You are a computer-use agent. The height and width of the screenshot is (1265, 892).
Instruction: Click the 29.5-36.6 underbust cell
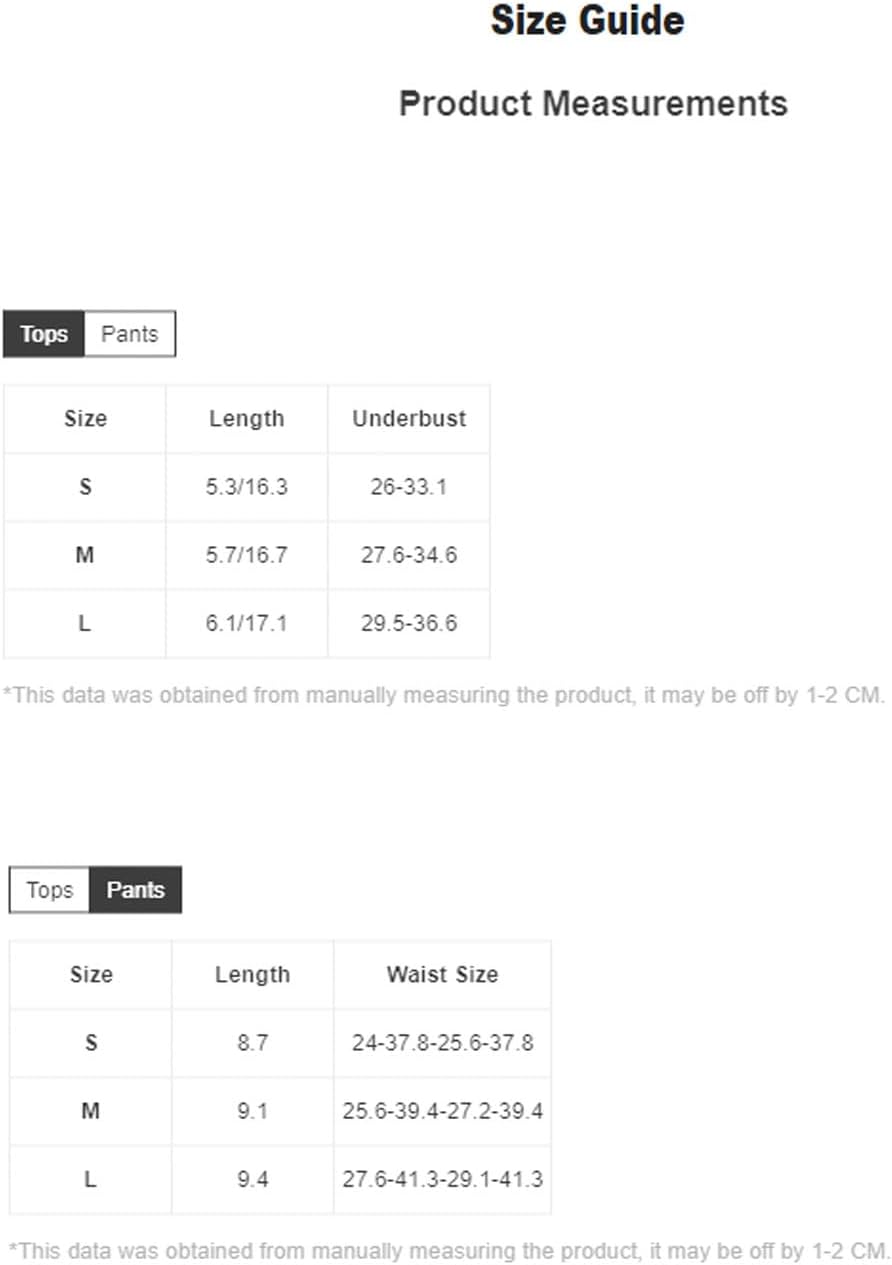tap(409, 624)
